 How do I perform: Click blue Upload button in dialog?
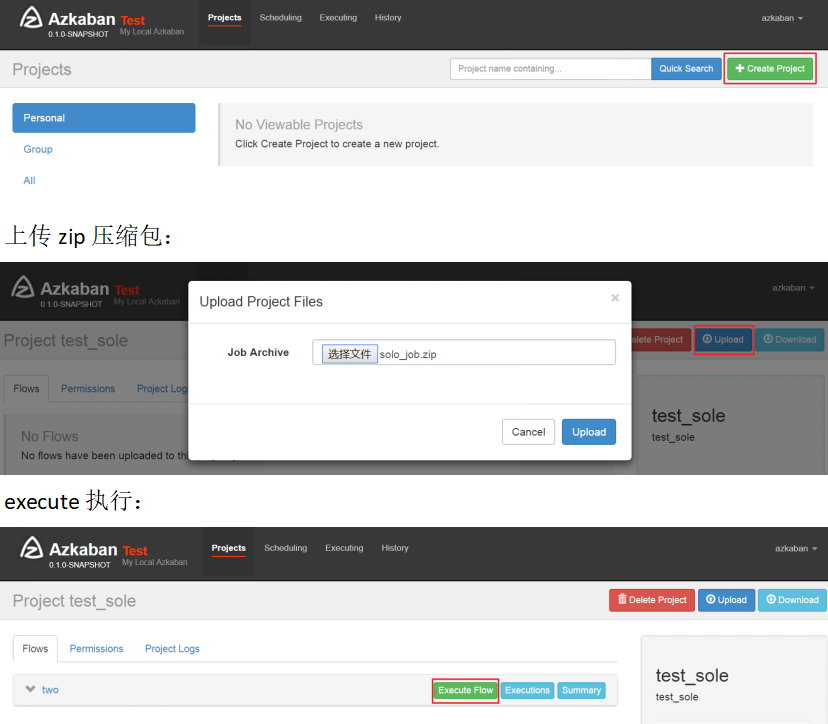[x=589, y=432]
